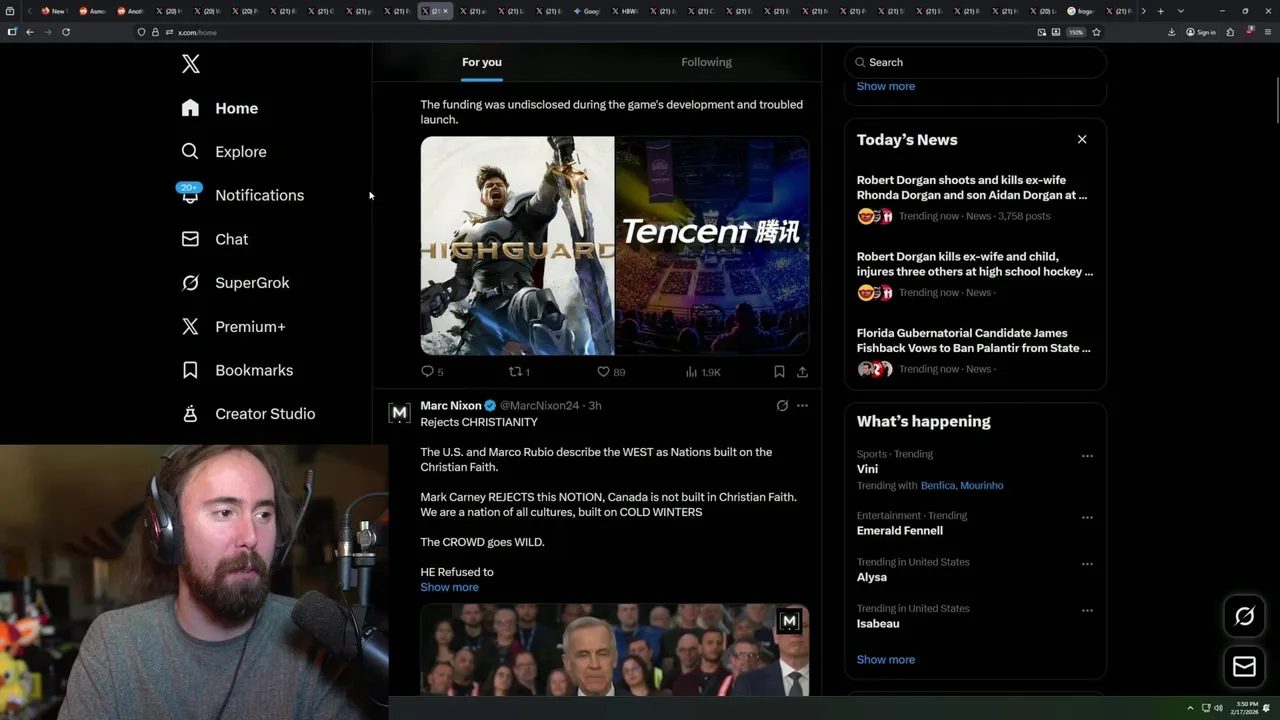Click page vertical scrollbar thumb
Viewport: 1280px width, 720px height.
(x=1276, y=100)
